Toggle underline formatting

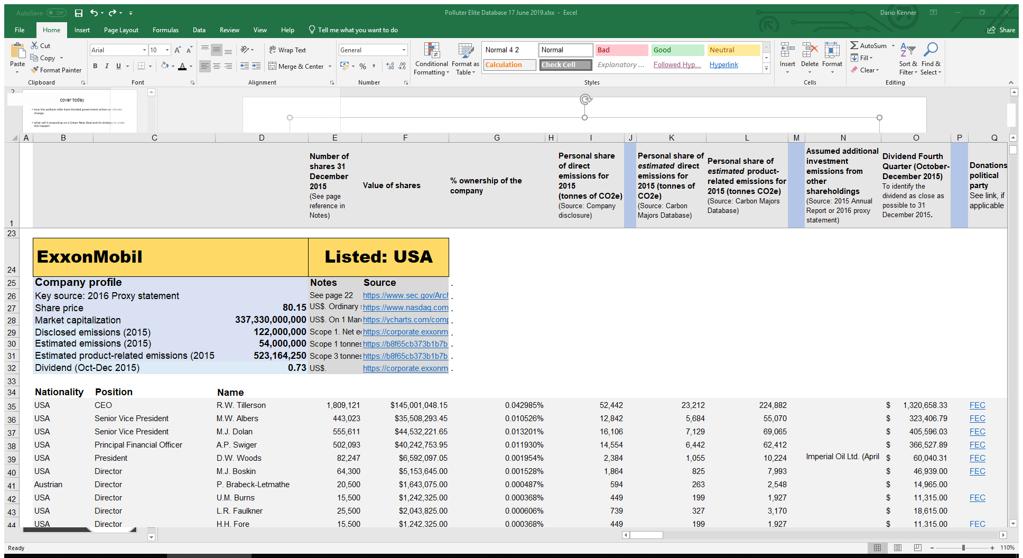[118, 66]
